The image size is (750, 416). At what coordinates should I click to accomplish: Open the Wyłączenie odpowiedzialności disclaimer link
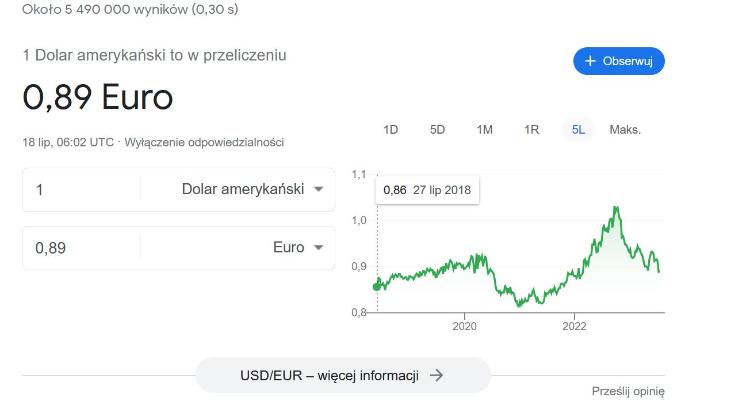pyautogui.click(x=204, y=142)
